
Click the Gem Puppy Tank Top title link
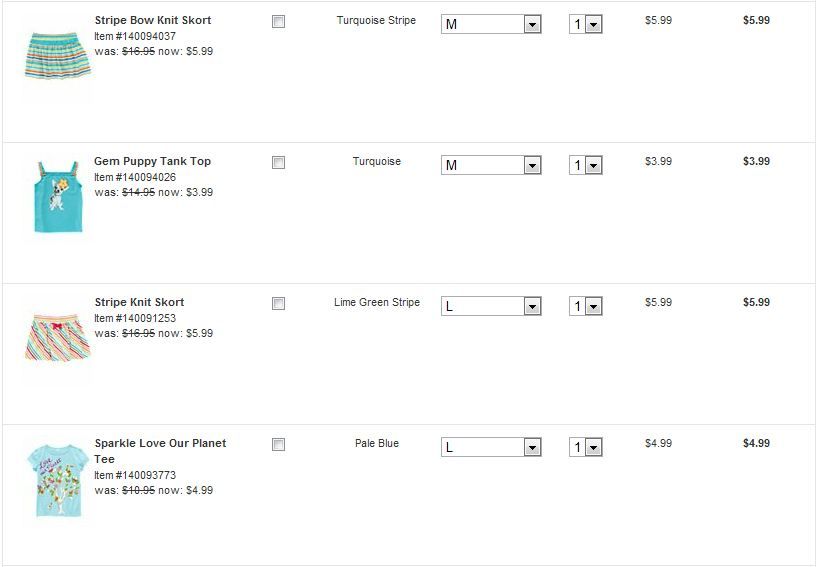(152, 161)
